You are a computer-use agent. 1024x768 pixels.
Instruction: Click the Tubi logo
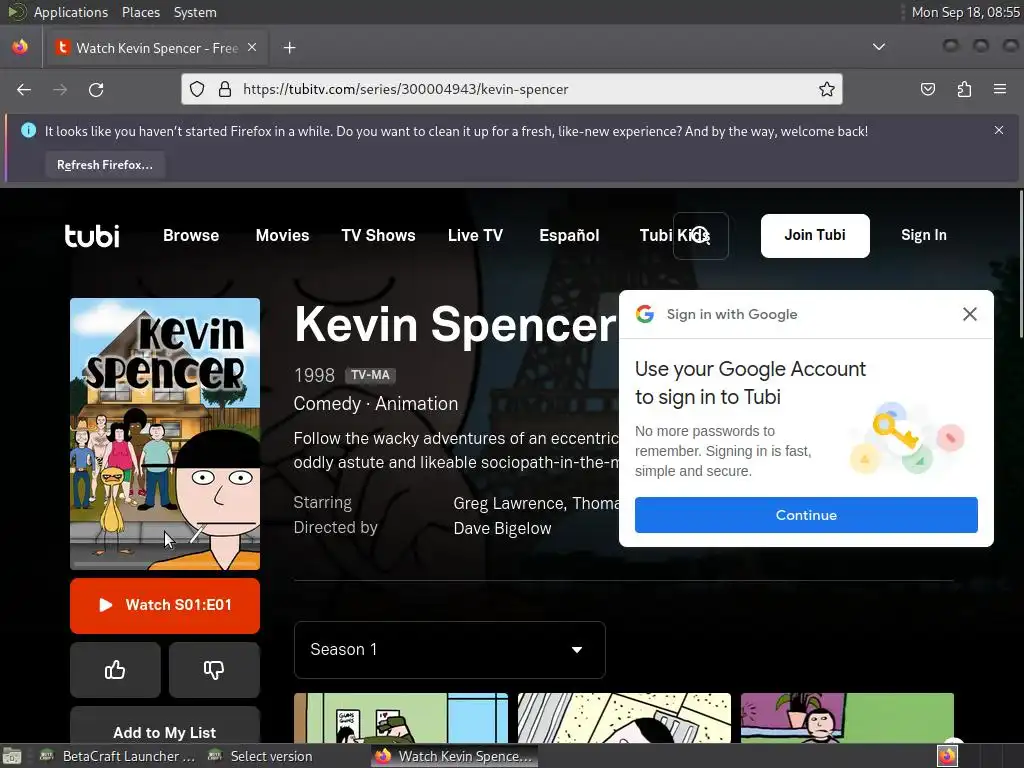tap(92, 235)
